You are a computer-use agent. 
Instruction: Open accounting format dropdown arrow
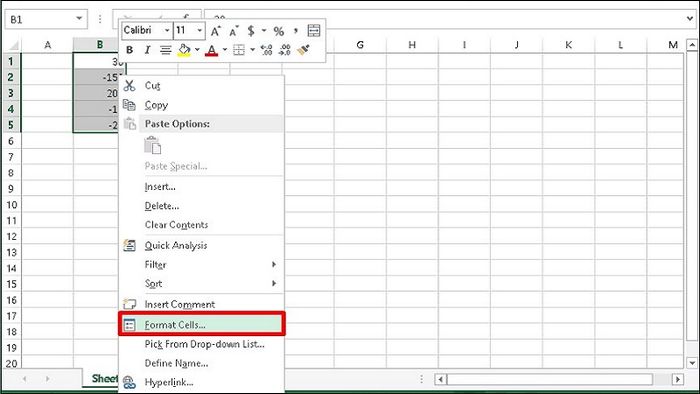(x=264, y=31)
